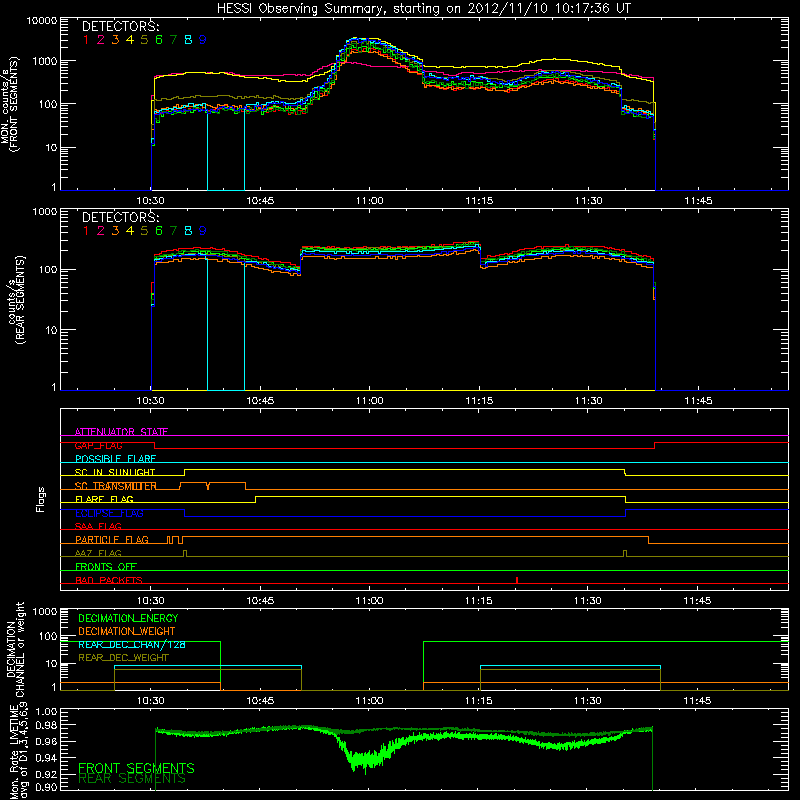This screenshot has width=800, height=800.
Task: Select the DETECTORS: legend heading in front segments plot
Action: (120, 27)
